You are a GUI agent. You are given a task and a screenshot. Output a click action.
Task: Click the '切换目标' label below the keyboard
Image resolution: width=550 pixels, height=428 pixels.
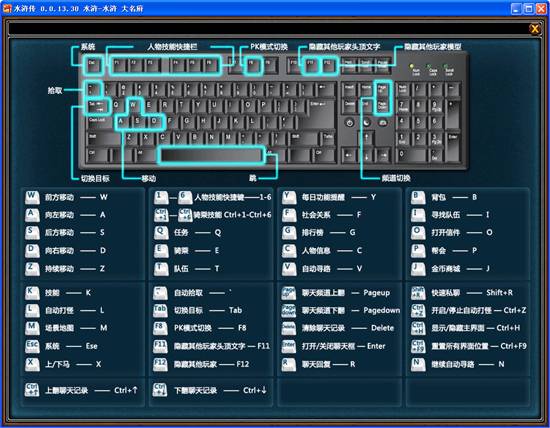(95, 179)
